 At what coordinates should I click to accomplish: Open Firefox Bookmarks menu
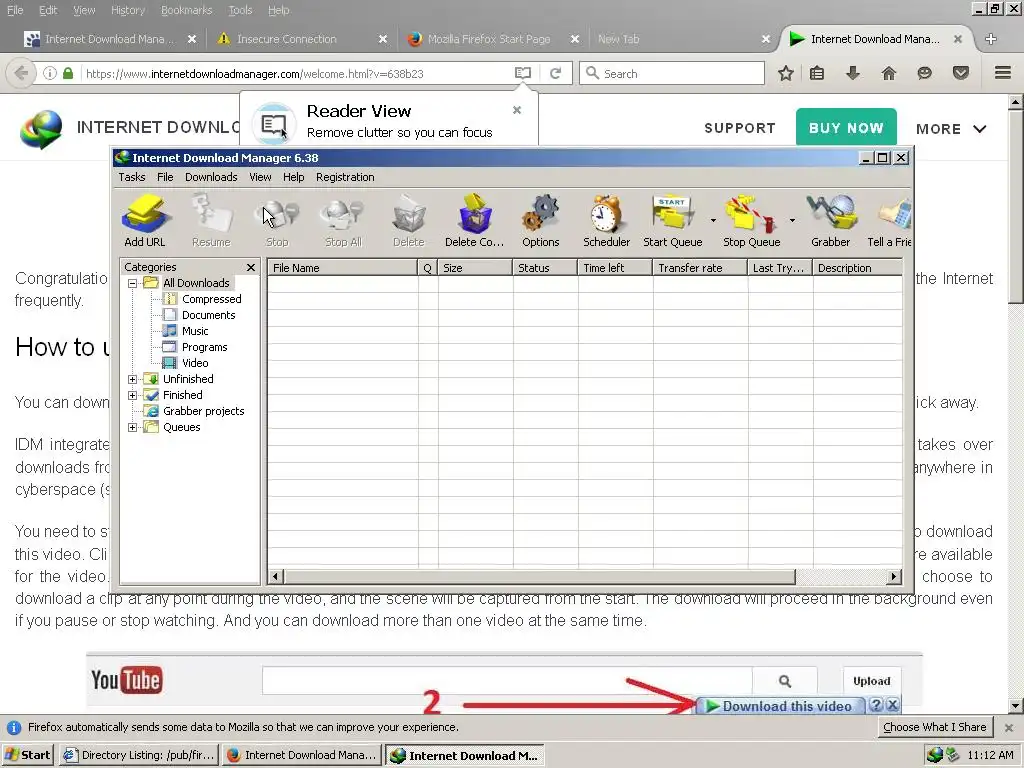186,10
